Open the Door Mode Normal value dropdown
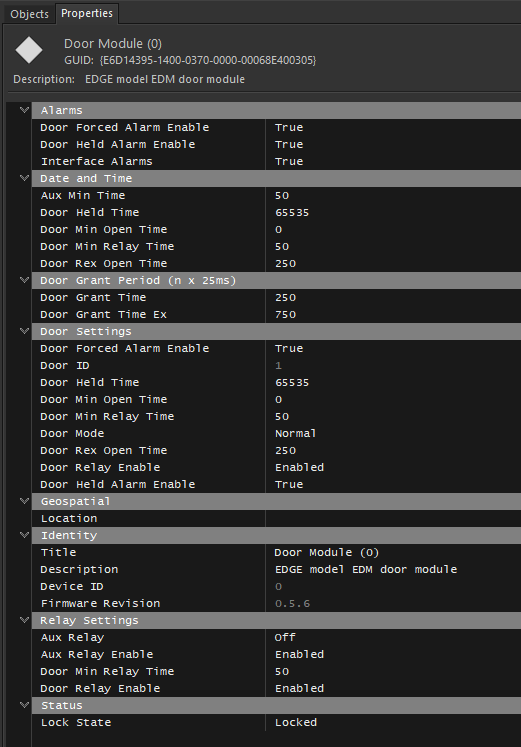The height and width of the screenshot is (747, 521). pos(393,433)
